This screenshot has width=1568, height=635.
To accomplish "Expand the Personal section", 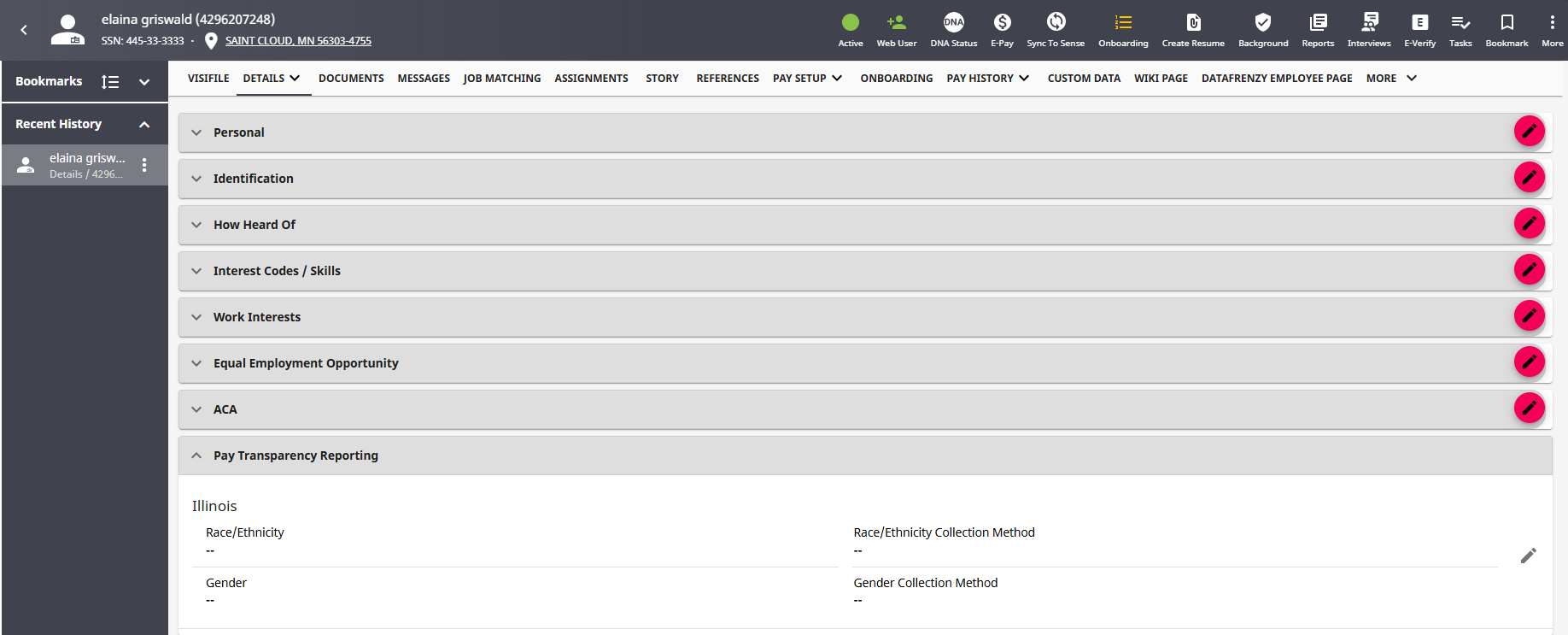I will (196, 132).
